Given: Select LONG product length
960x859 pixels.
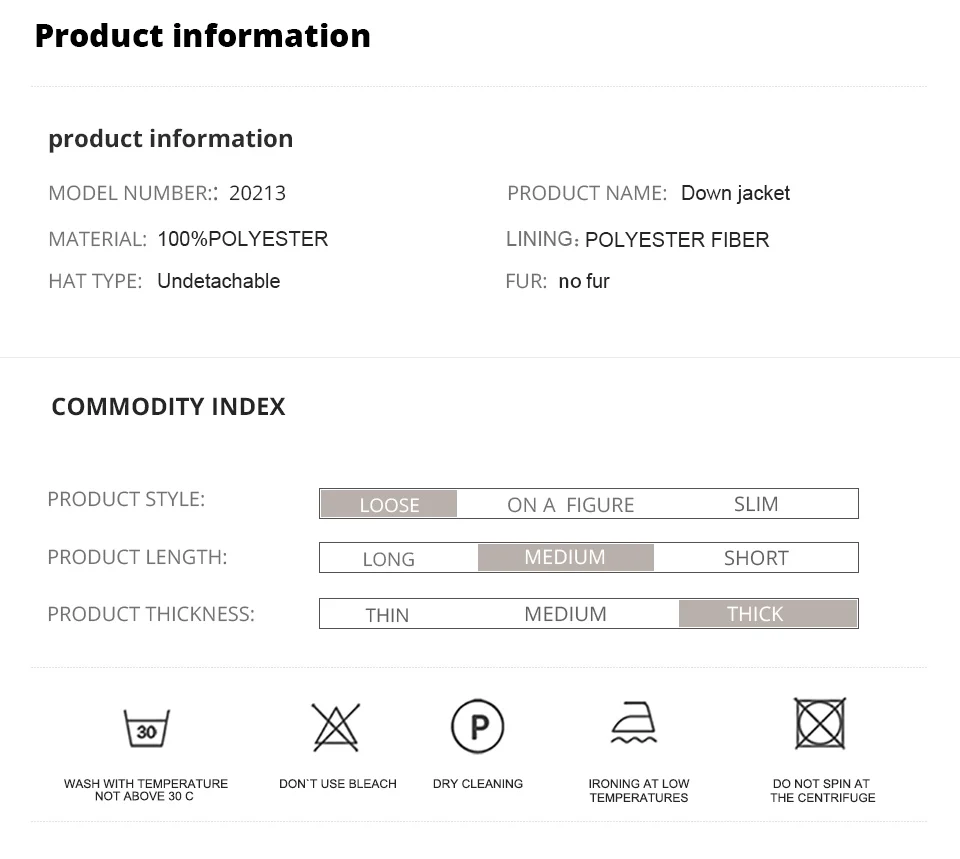Looking at the screenshot, I should pos(388,559).
